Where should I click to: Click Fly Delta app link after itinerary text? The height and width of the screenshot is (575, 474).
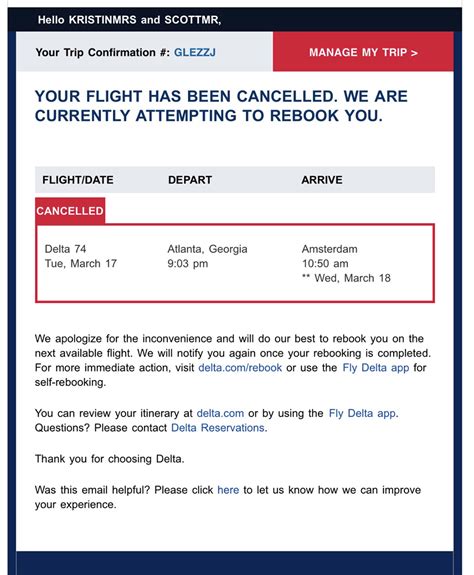[362, 413]
